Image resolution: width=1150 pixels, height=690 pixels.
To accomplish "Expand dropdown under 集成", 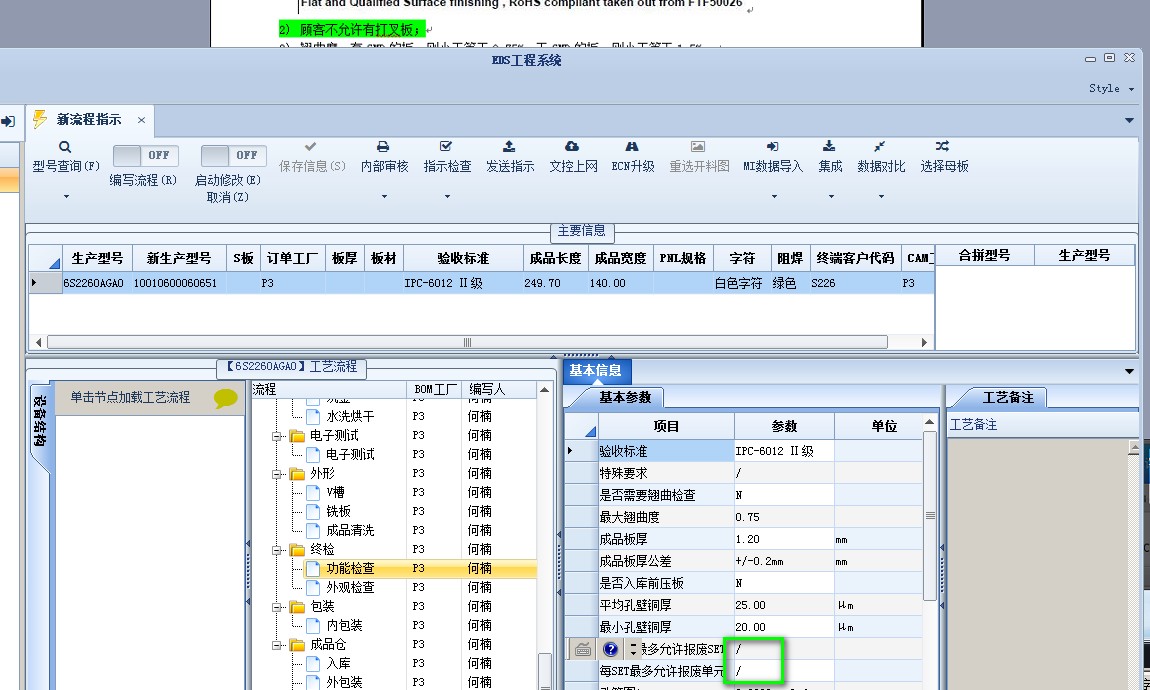I will coord(831,197).
